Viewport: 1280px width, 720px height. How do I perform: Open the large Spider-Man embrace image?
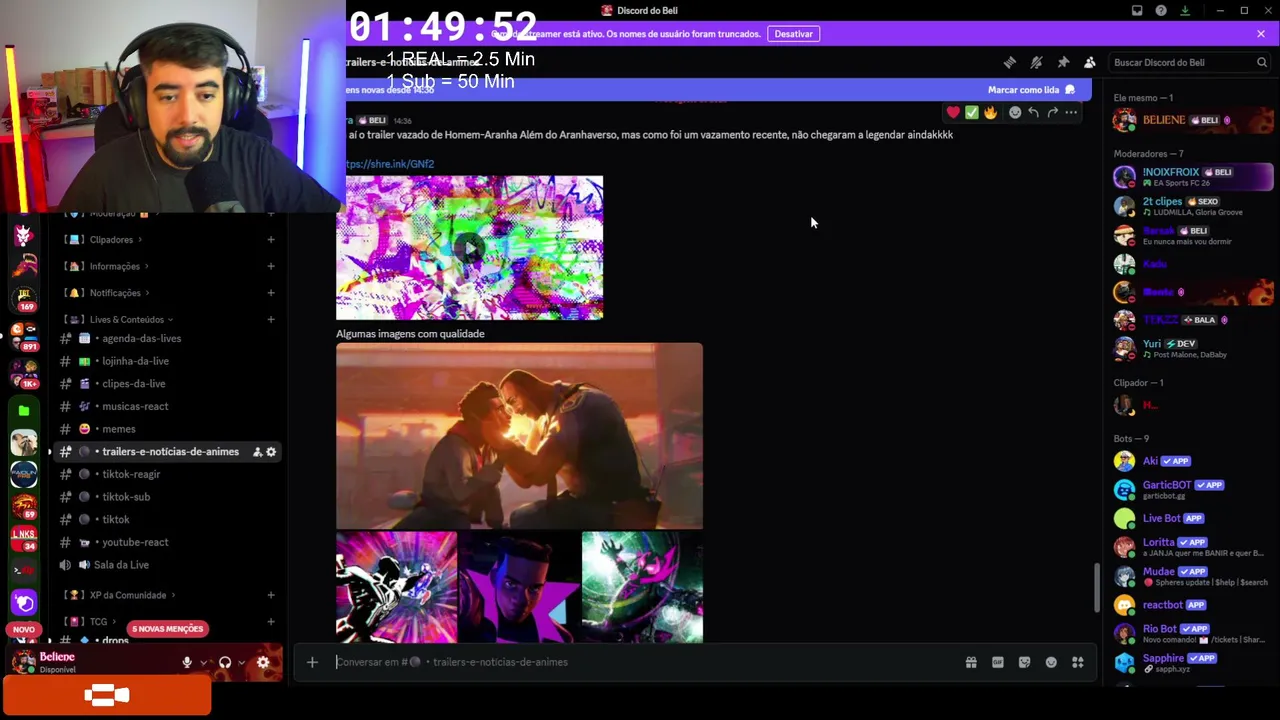[519, 436]
